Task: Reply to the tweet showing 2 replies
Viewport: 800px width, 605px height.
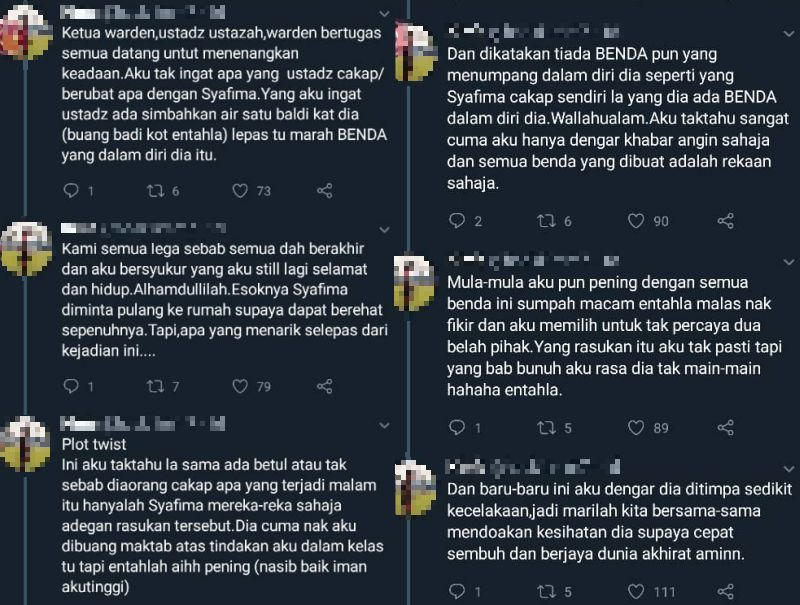Action: tap(457, 221)
